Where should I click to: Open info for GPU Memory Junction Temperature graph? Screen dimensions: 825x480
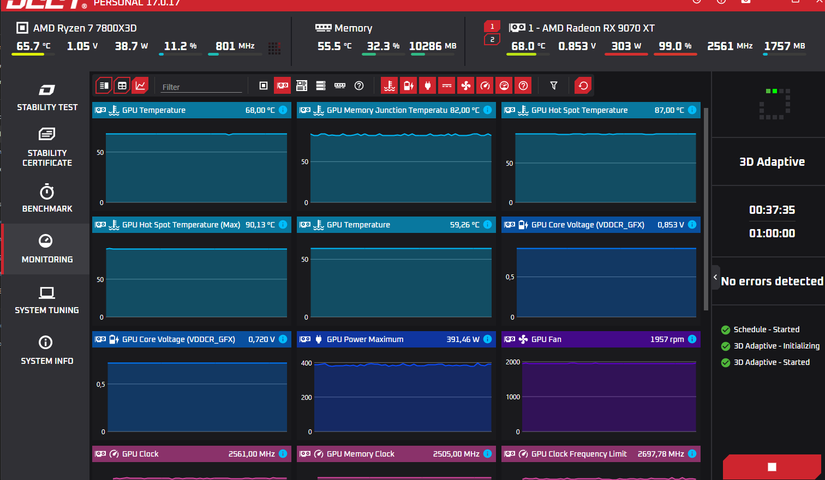click(488, 110)
